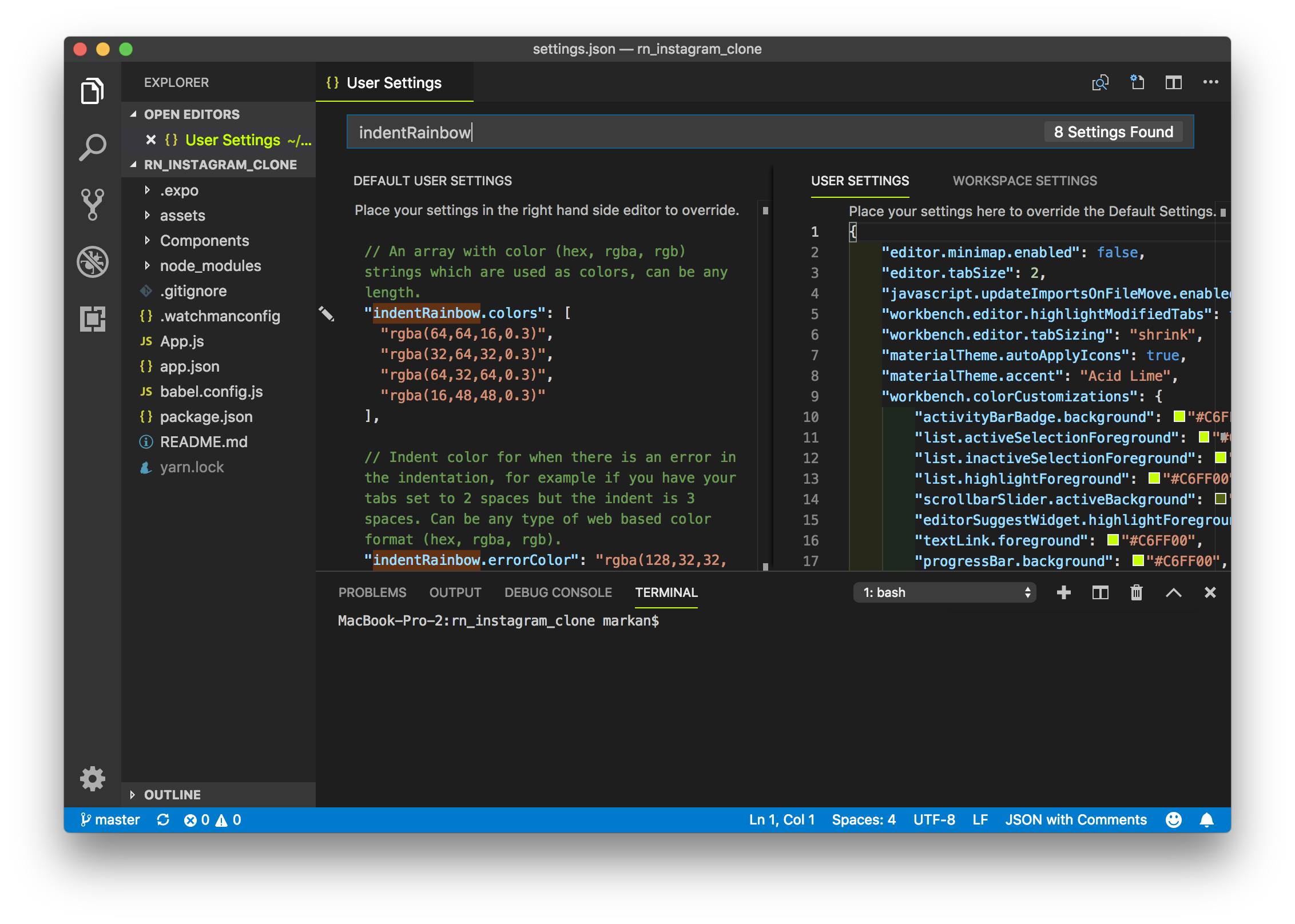This screenshot has width=1295, height=924.
Task: Open the Debug view icon
Action: [x=92, y=262]
